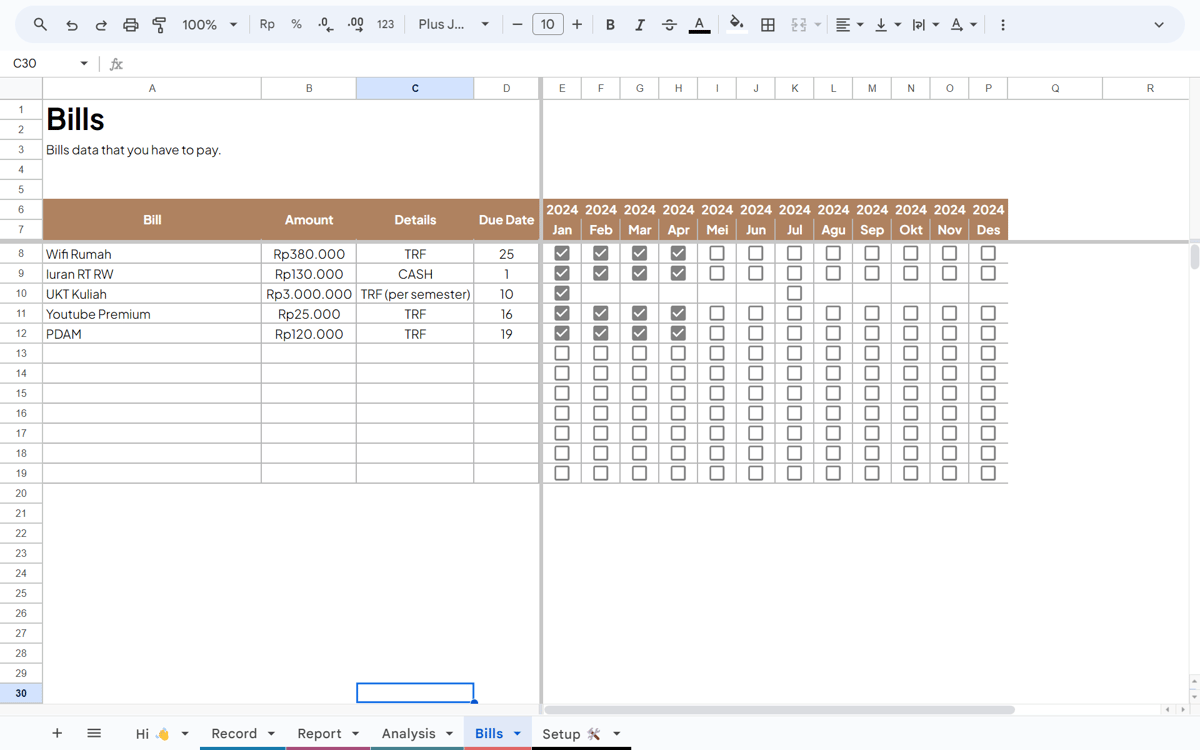1200x750 pixels.
Task: Switch to the Hi sheet tab
Action: pos(152,733)
